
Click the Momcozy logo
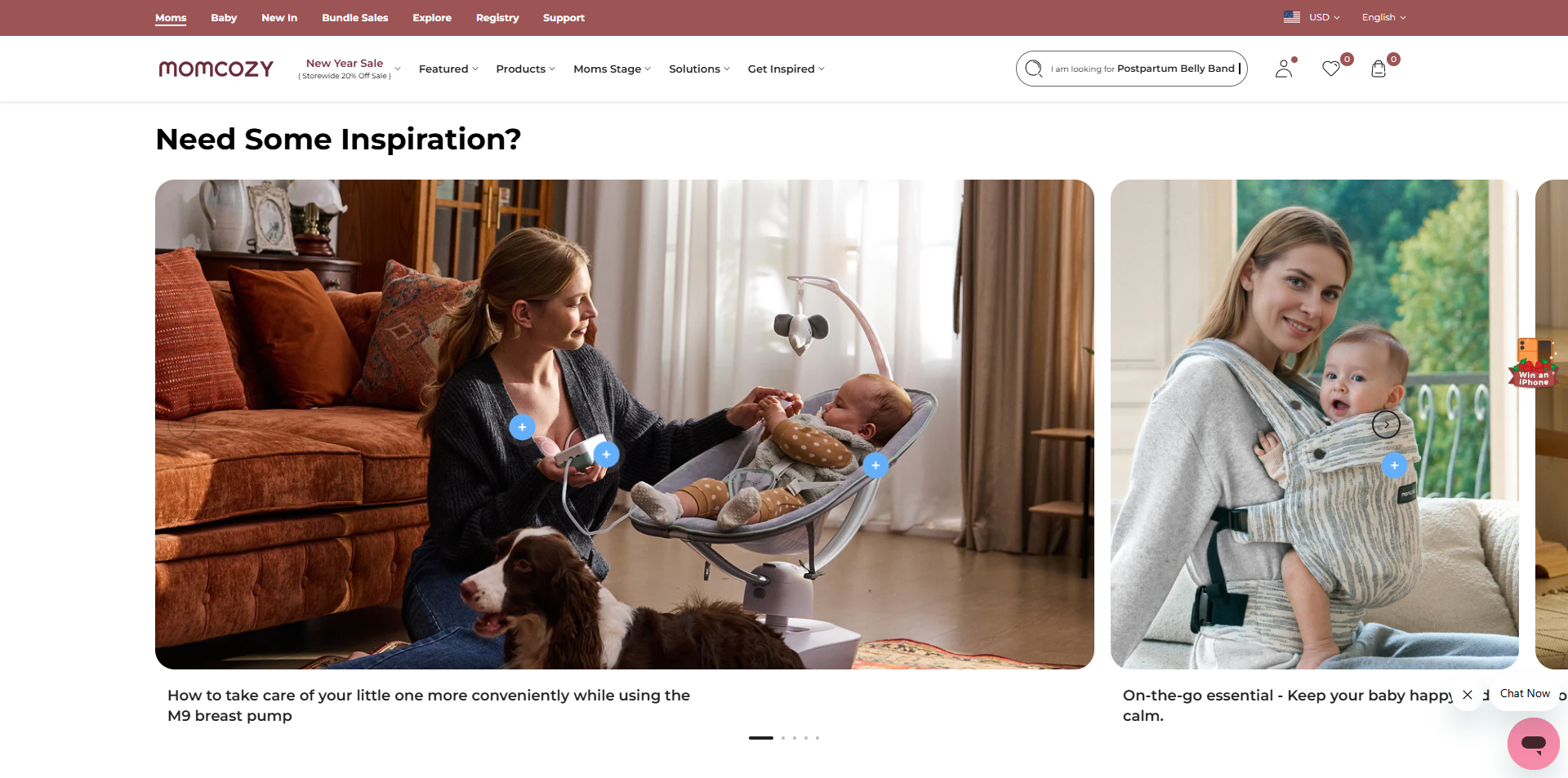coord(216,69)
